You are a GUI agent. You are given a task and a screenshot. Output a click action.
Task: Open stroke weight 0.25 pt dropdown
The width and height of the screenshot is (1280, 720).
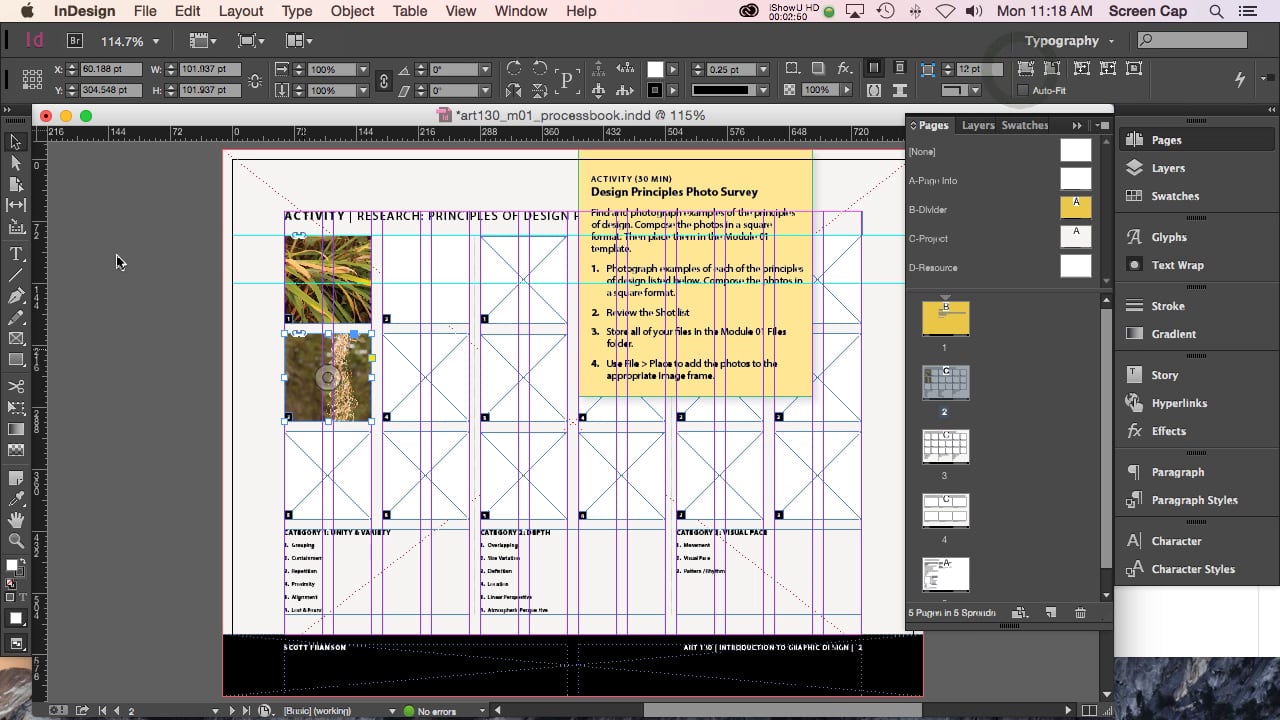763,70
